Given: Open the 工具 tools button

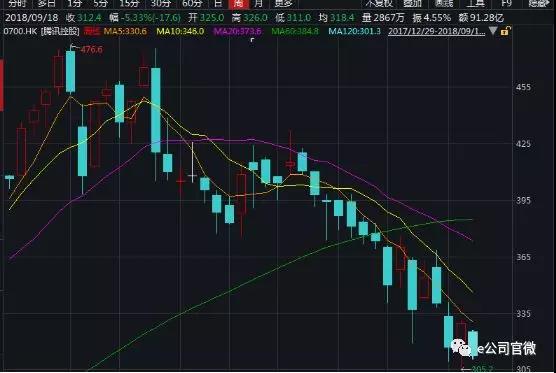Looking at the screenshot, I should [476, 3].
